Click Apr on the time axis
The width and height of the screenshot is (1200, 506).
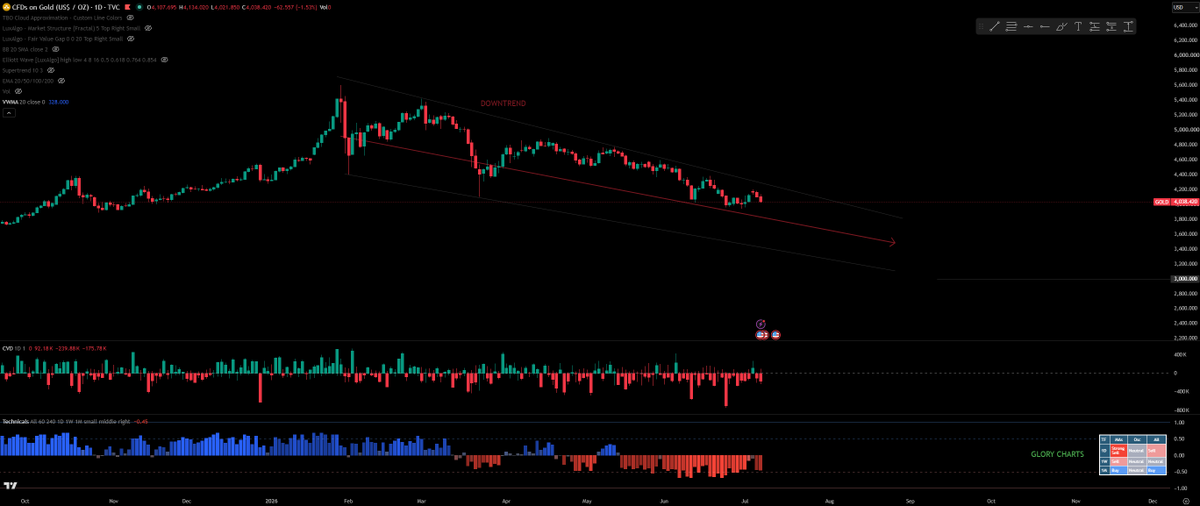click(x=506, y=499)
